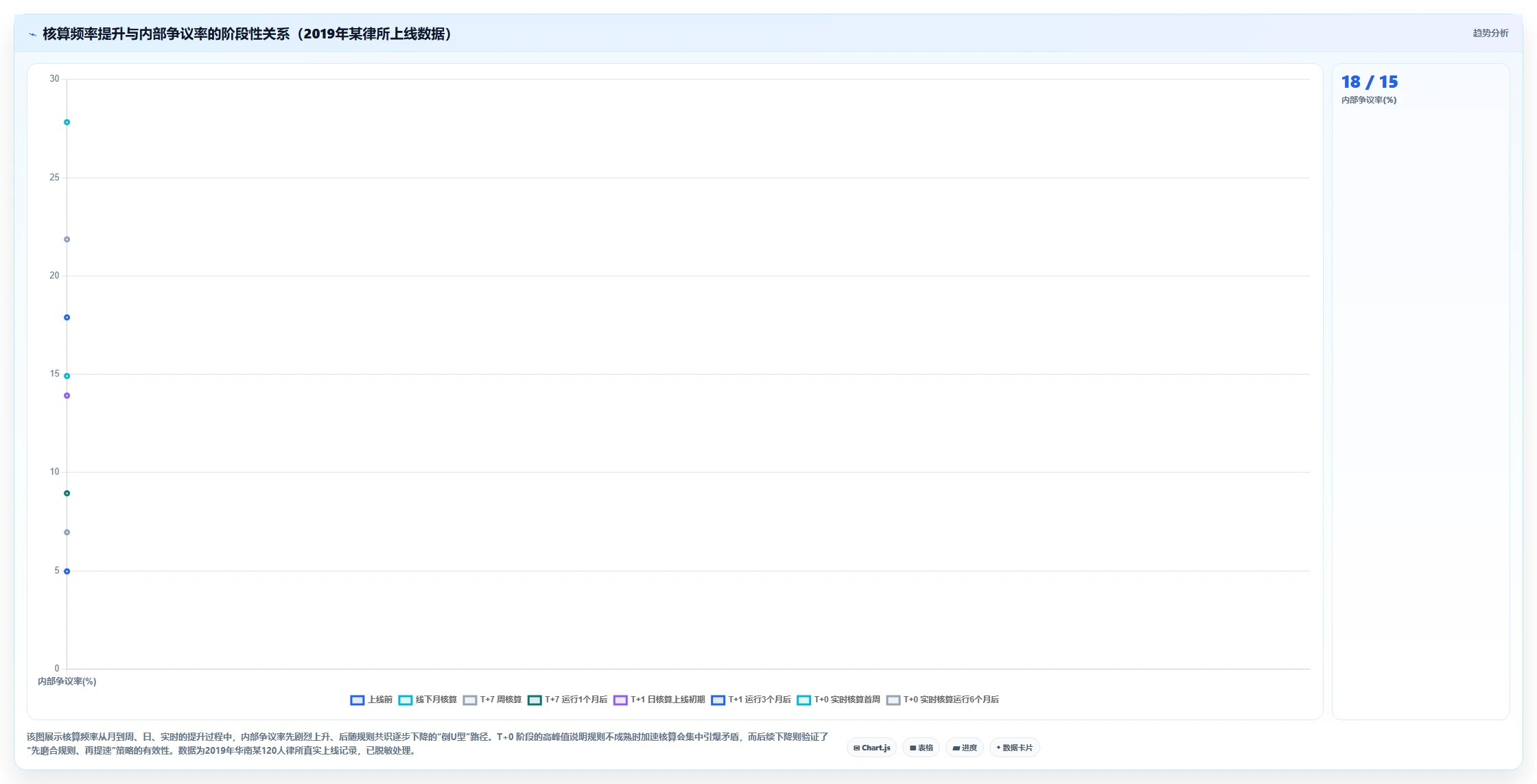
Task: Click the 表格 tag chip
Action: pyautogui.click(x=921, y=748)
